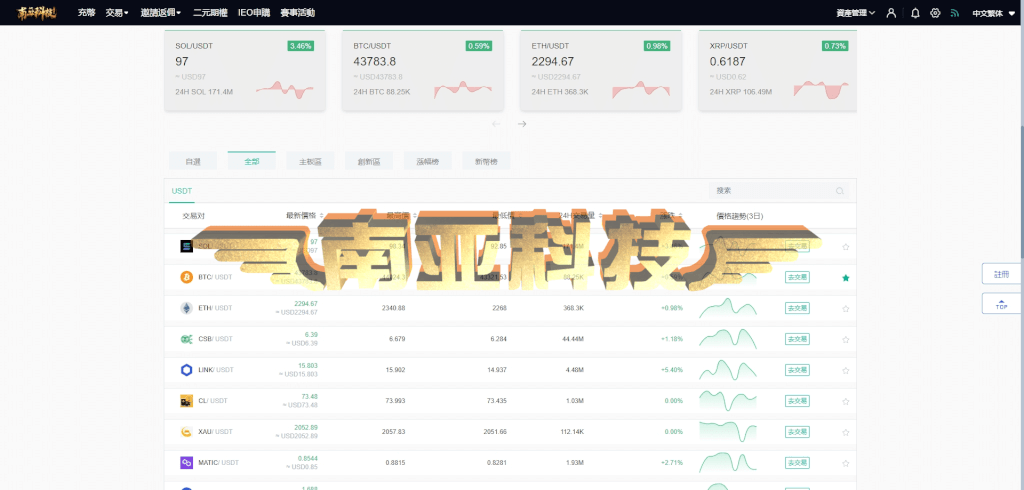The image size is (1024, 490).
Task: Favorite the CL/USDT star
Action: coord(846,401)
